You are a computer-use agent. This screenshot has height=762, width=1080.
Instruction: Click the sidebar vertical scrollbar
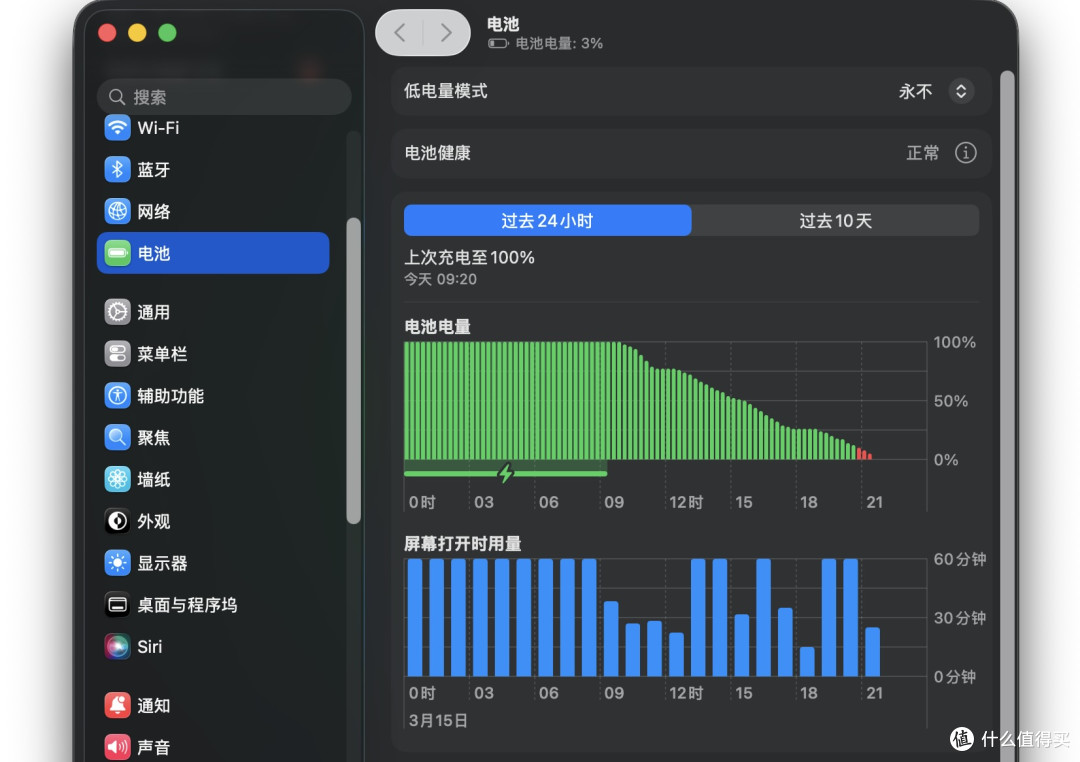pyautogui.click(x=354, y=371)
